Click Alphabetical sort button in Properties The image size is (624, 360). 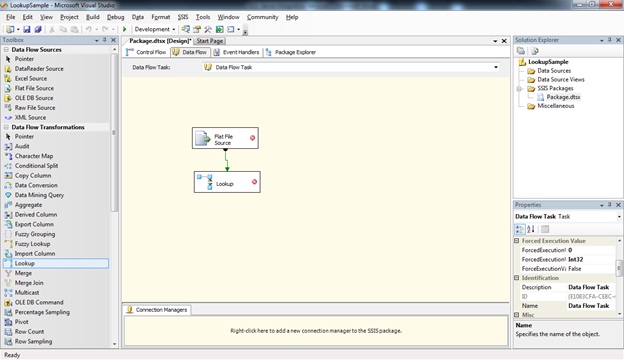pyautogui.click(x=531, y=229)
